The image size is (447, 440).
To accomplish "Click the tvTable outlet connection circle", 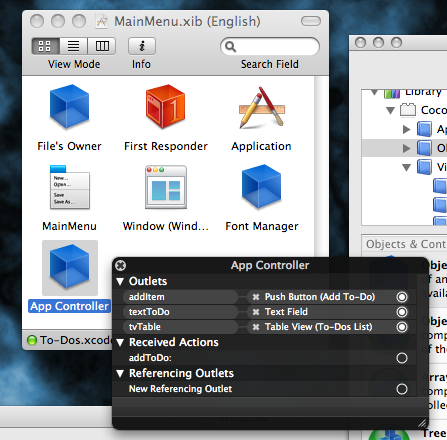I will click(x=402, y=327).
